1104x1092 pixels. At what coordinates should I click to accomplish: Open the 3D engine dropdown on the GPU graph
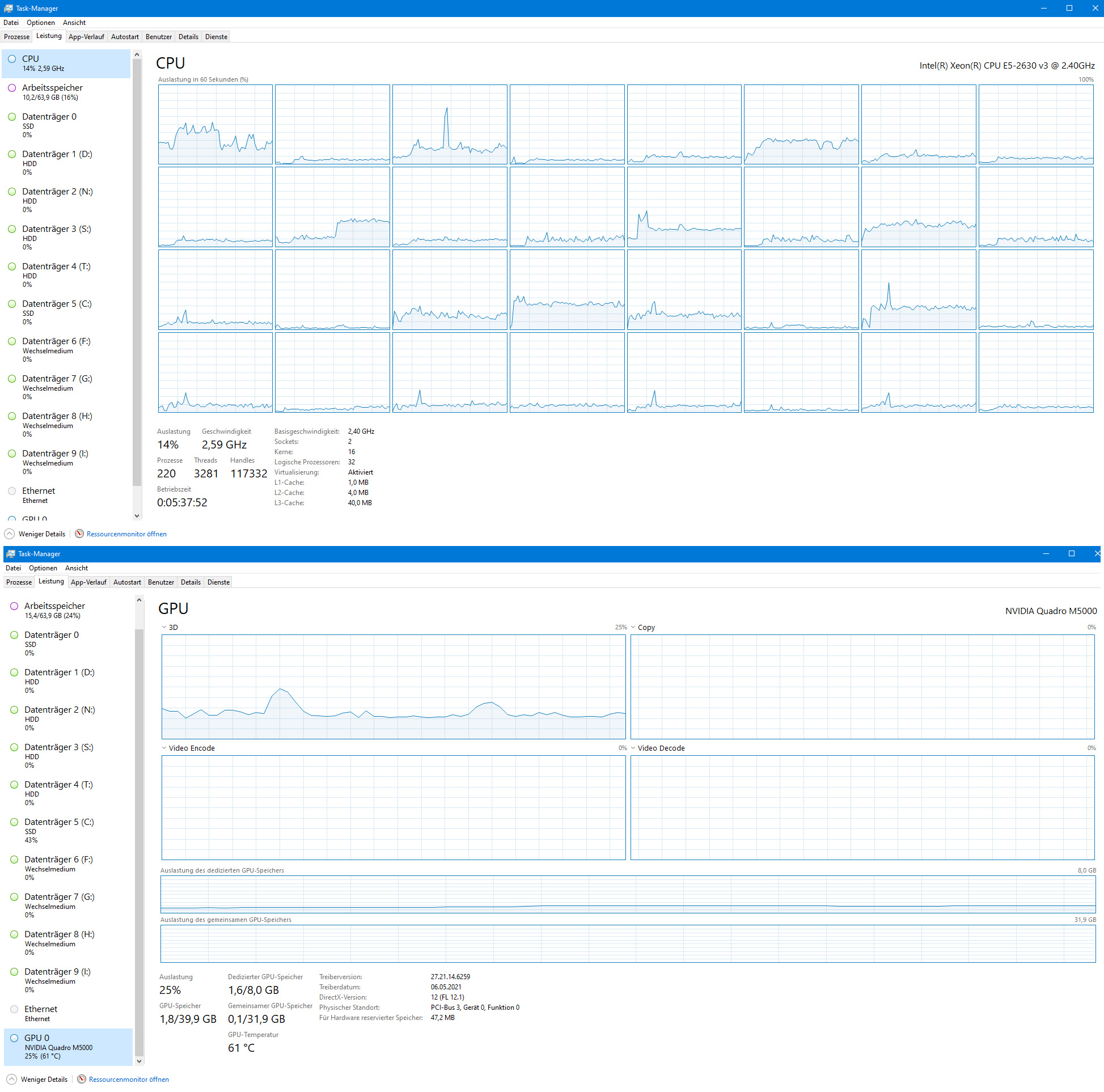[x=164, y=627]
